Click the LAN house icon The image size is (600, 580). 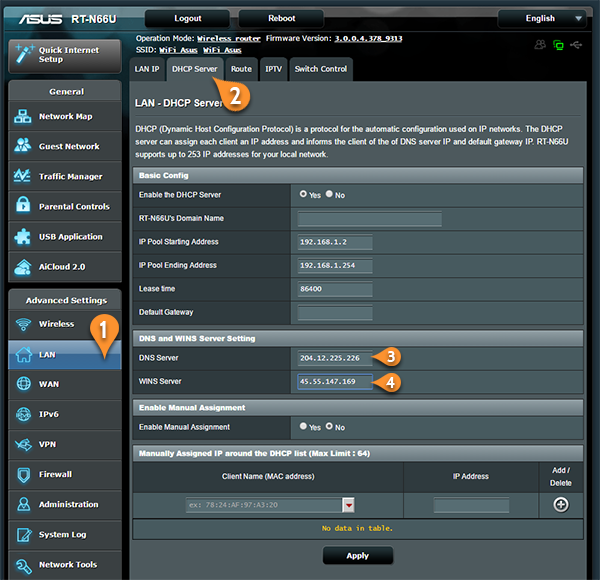coord(23,354)
